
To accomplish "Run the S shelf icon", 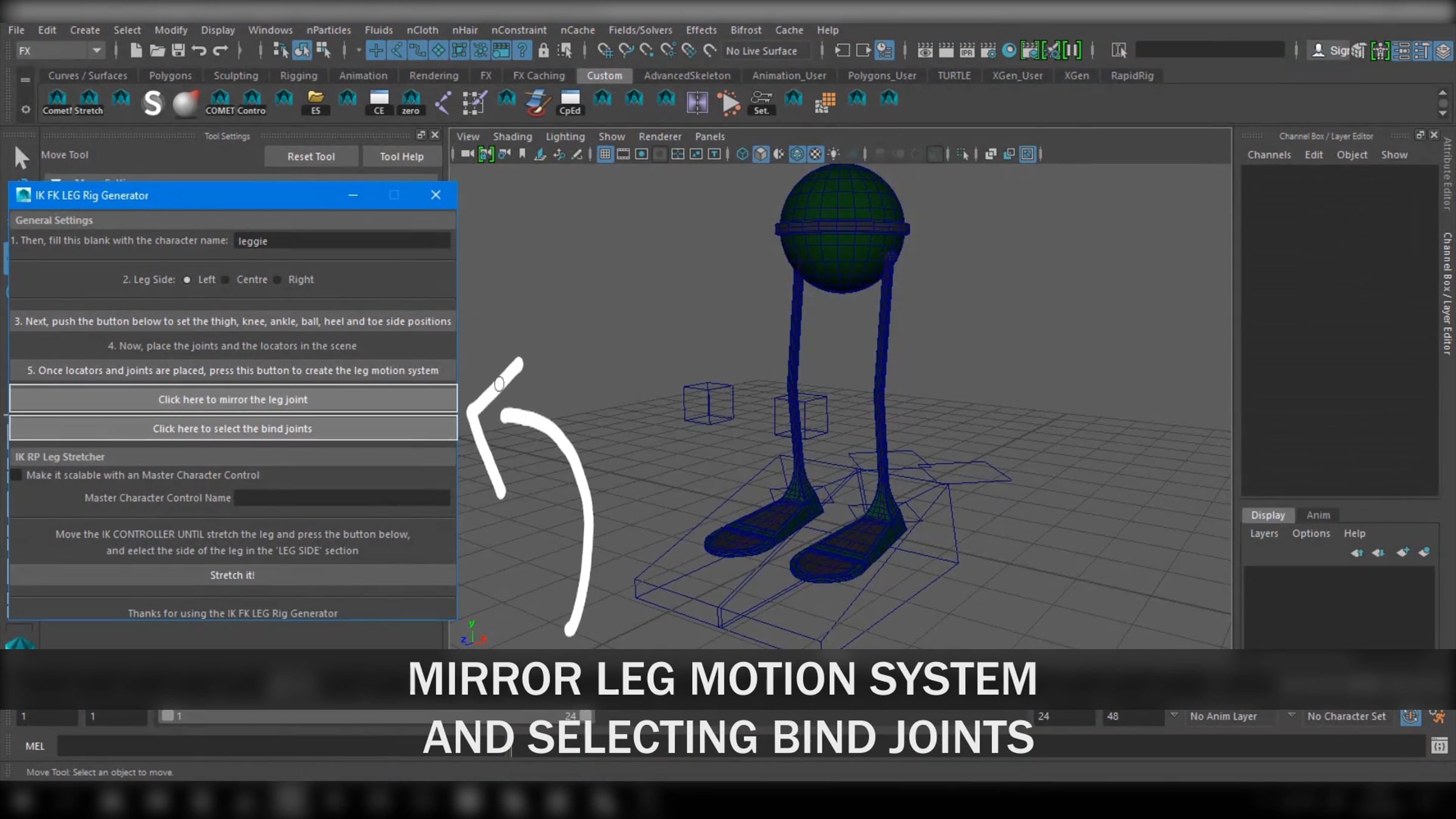I will (153, 103).
